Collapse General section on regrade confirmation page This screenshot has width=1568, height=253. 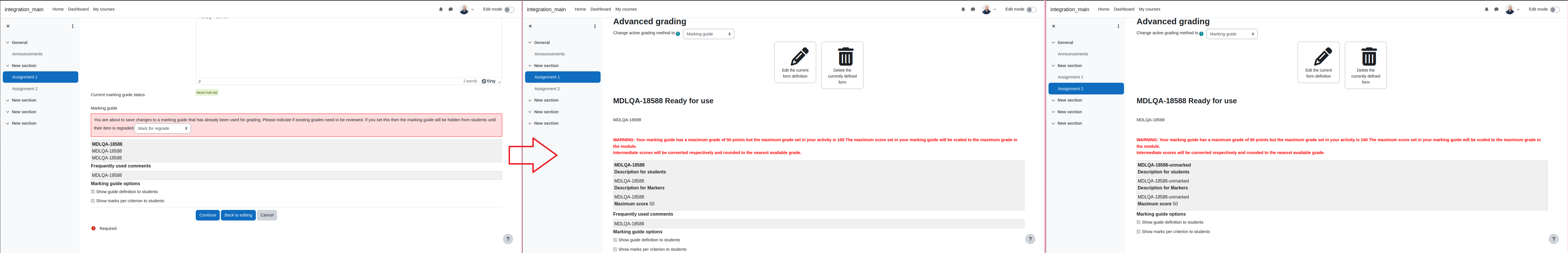pos(8,43)
